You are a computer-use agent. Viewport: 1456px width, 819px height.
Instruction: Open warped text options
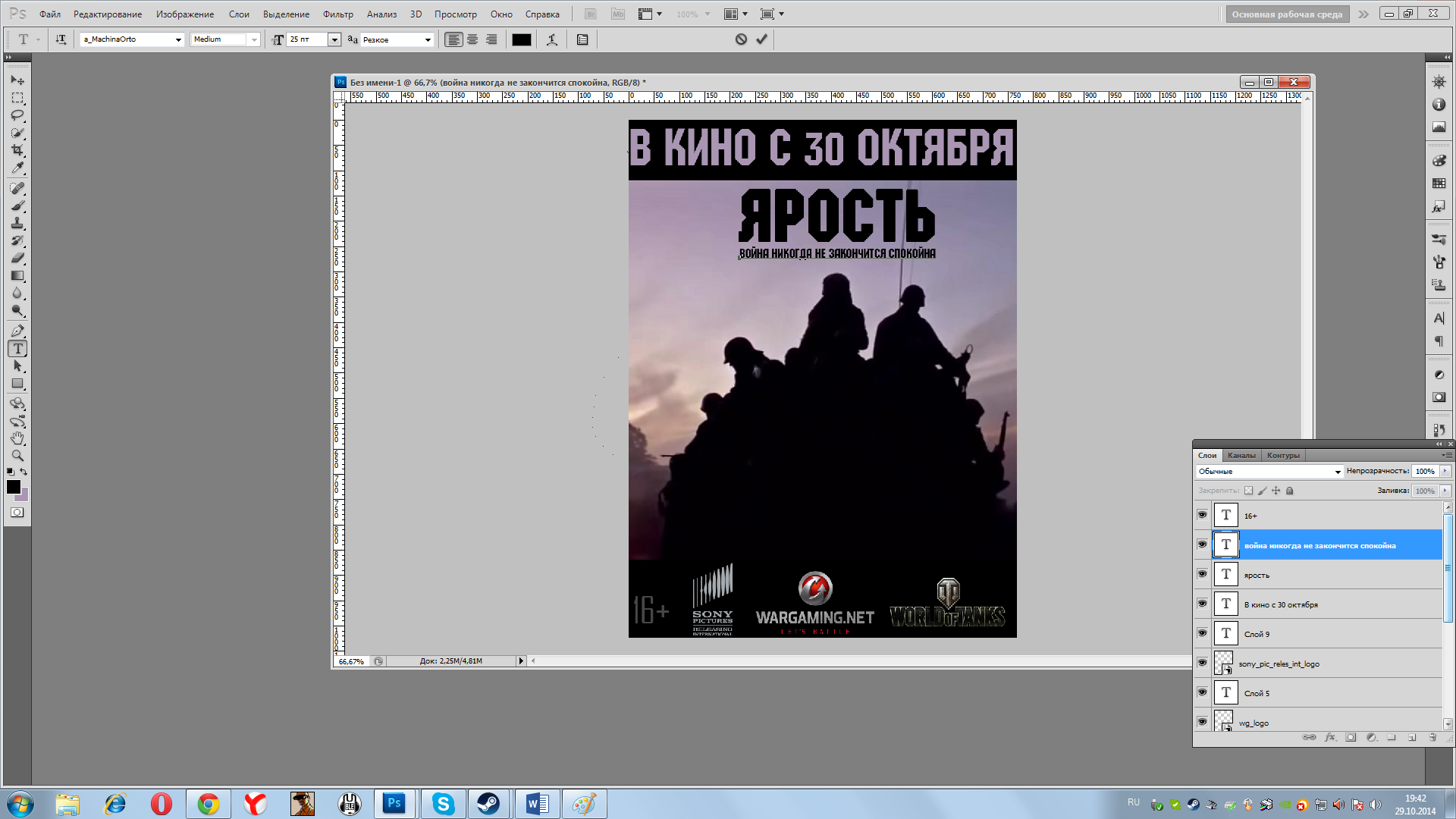pyautogui.click(x=552, y=39)
